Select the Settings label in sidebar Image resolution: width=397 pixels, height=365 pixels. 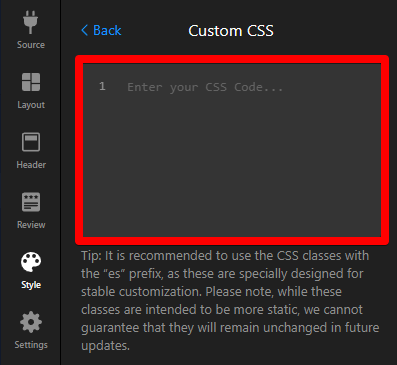click(31, 345)
